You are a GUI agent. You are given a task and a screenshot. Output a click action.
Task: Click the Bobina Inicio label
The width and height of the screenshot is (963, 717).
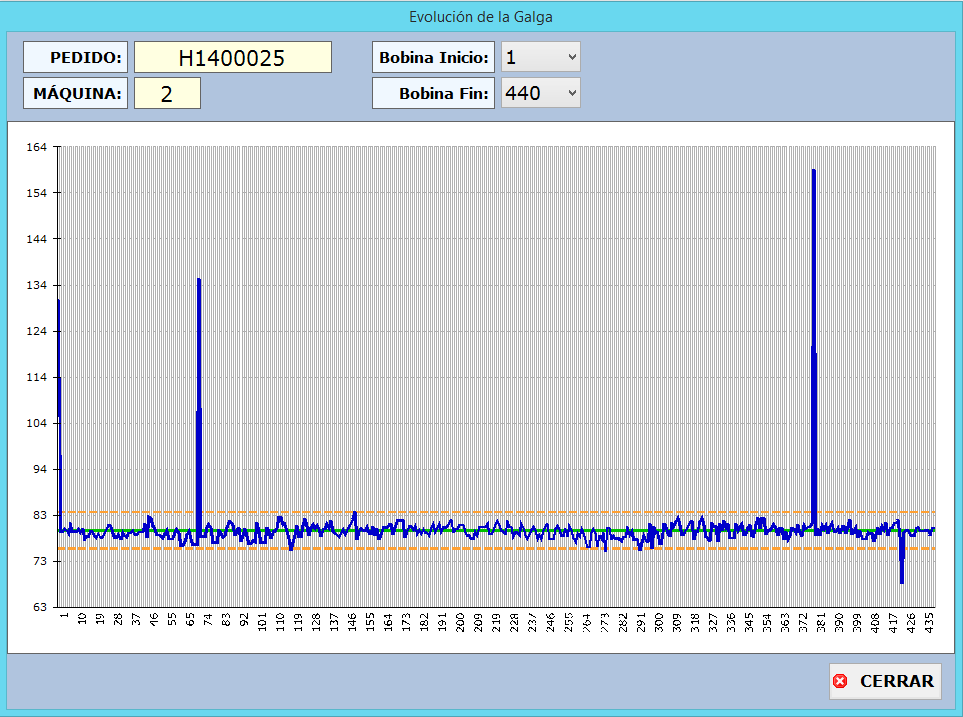click(x=433, y=57)
